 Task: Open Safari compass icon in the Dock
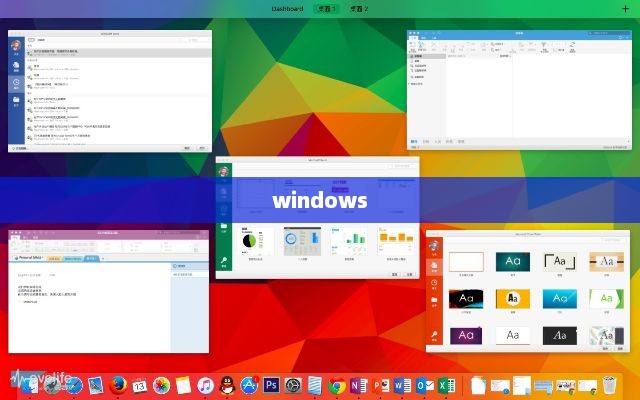point(74,385)
